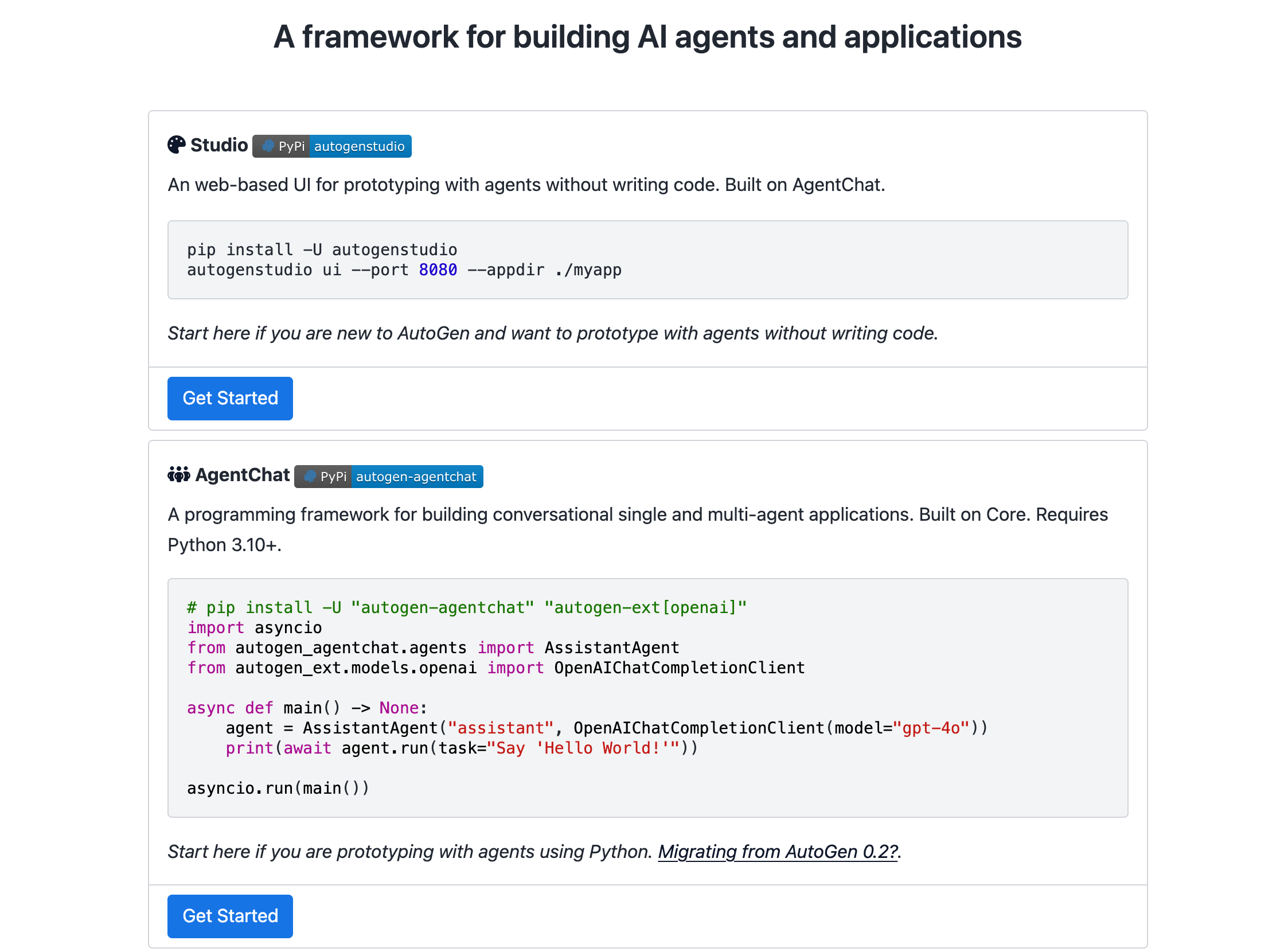Image resolution: width=1288 pixels, height=952 pixels.
Task: Open the autogenstudio PyPi badge label
Action: coord(360,146)
